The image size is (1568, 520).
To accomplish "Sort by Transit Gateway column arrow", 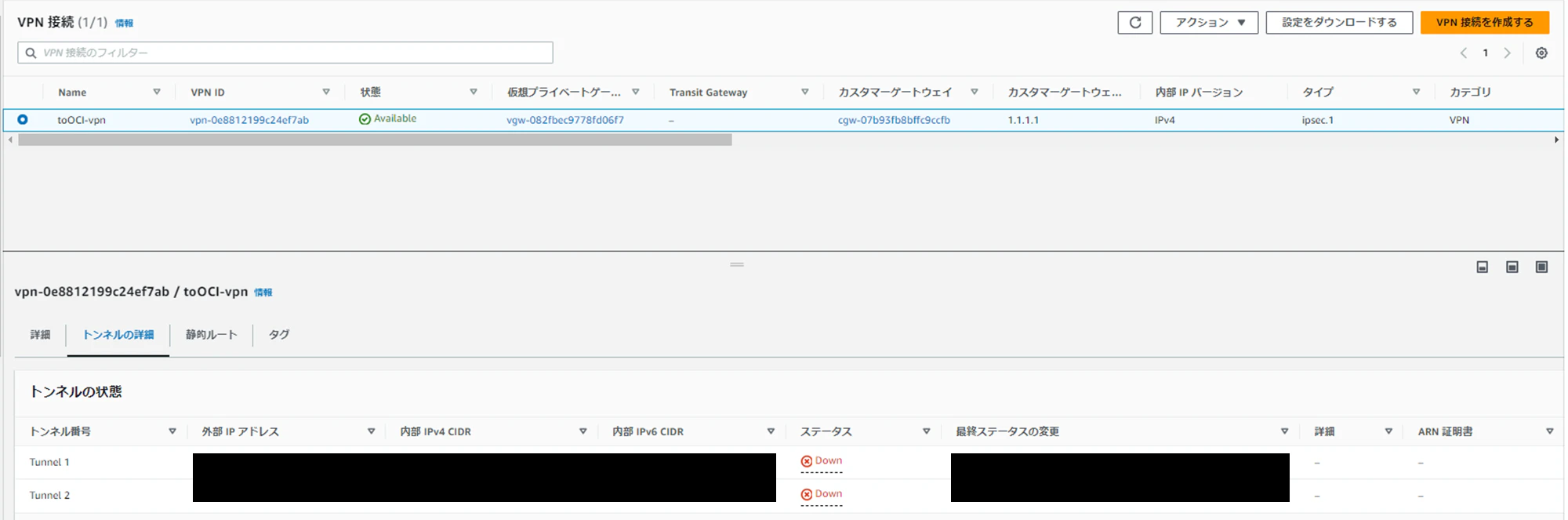I will tap(804, 92).
